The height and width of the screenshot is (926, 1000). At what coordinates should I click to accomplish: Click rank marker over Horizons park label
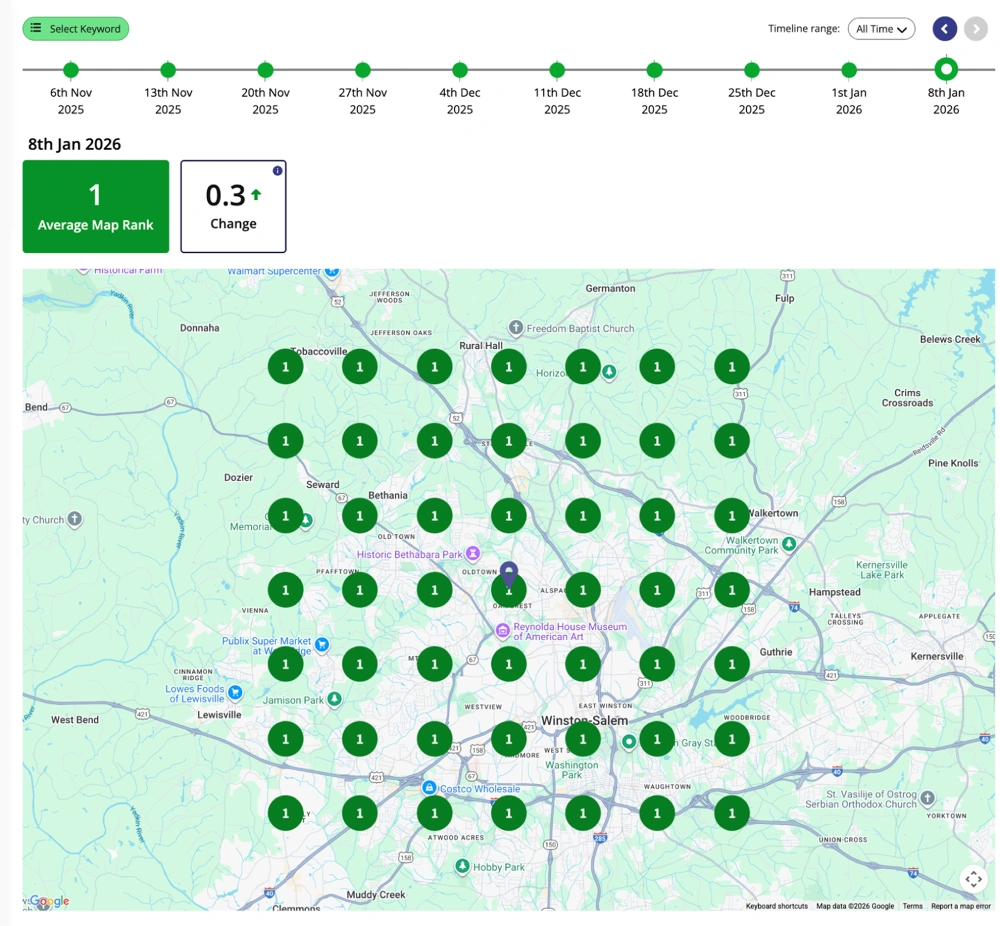coord(583,367)
